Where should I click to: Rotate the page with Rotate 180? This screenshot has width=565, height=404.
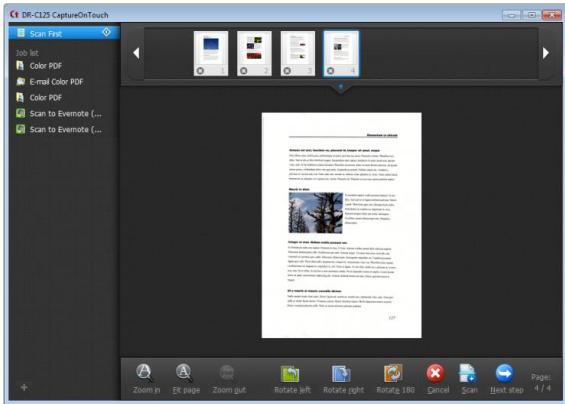393,373
